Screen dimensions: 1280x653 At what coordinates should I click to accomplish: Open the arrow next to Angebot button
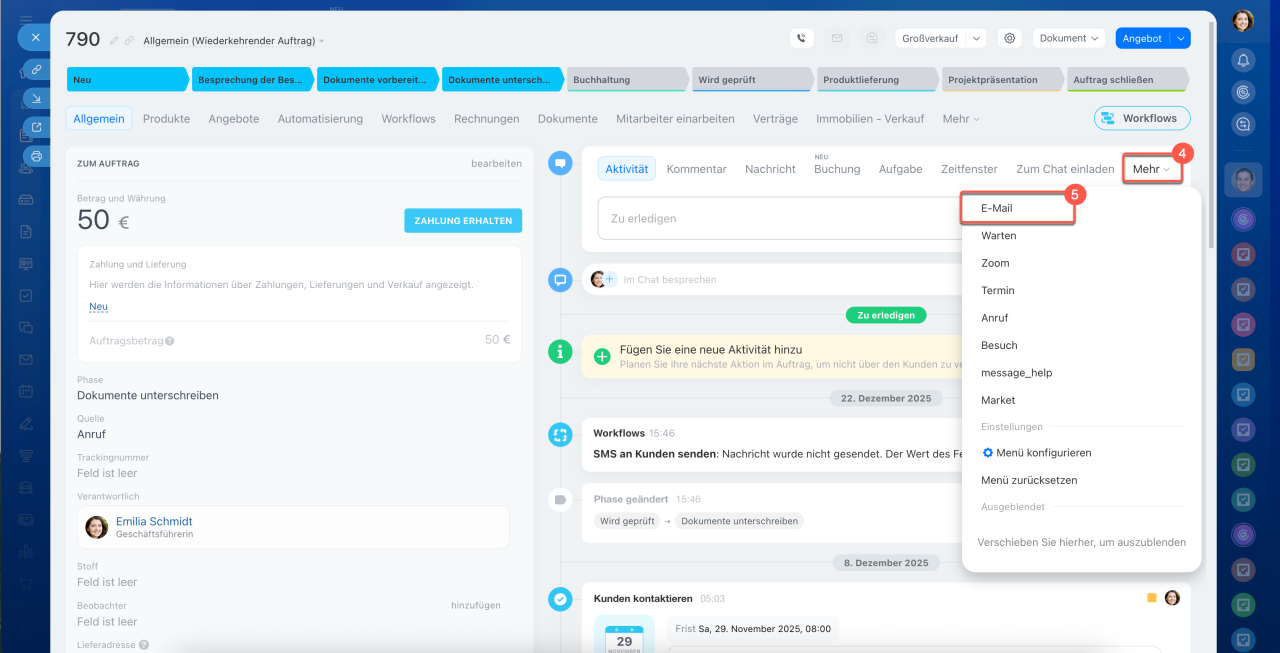pos(1181,38)
